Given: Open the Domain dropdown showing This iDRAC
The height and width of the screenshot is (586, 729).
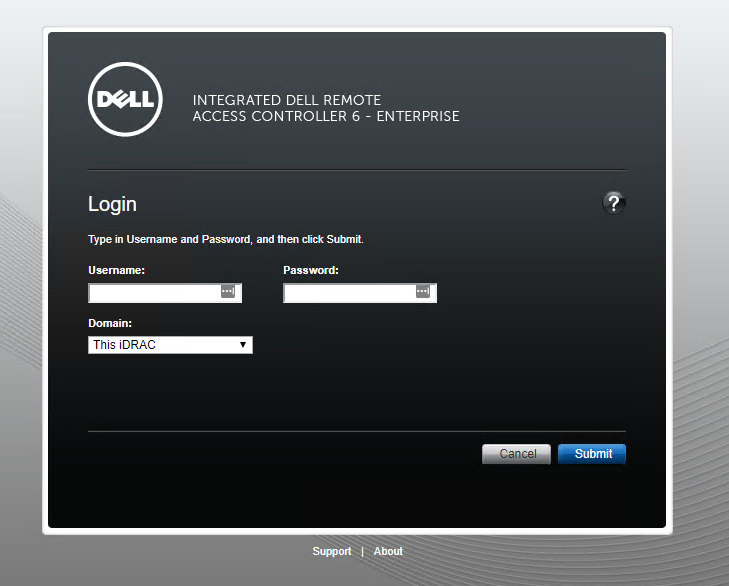Looking at the screenshot, I should pos(170,345).
